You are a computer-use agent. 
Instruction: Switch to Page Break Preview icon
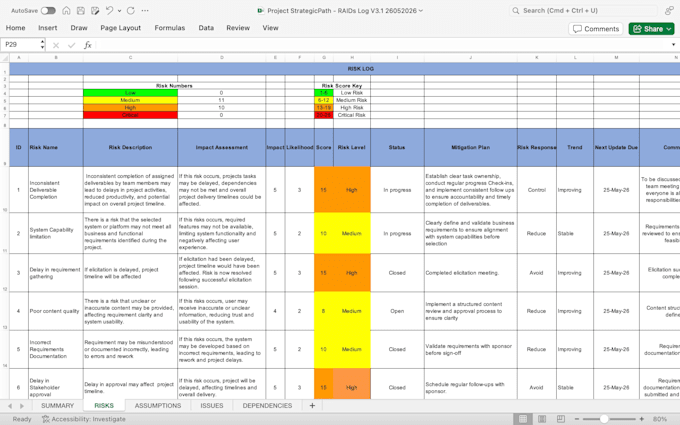560,419
